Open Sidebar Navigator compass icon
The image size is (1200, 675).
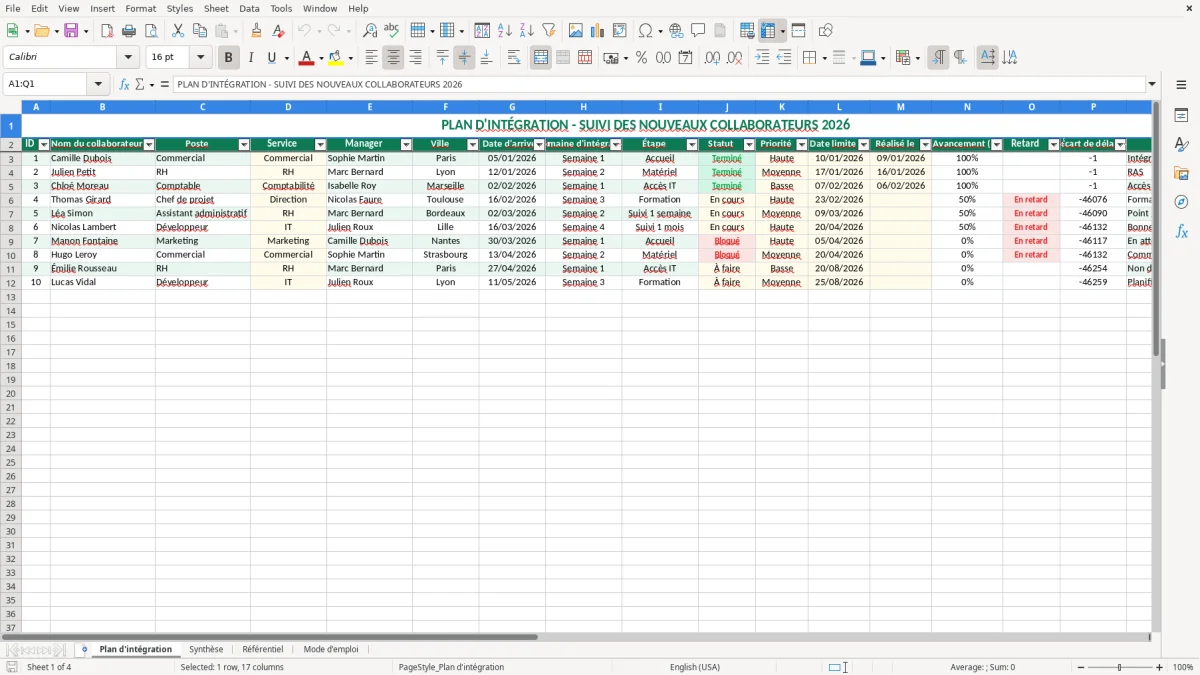pyautogui.click(x=1182, y=202)
